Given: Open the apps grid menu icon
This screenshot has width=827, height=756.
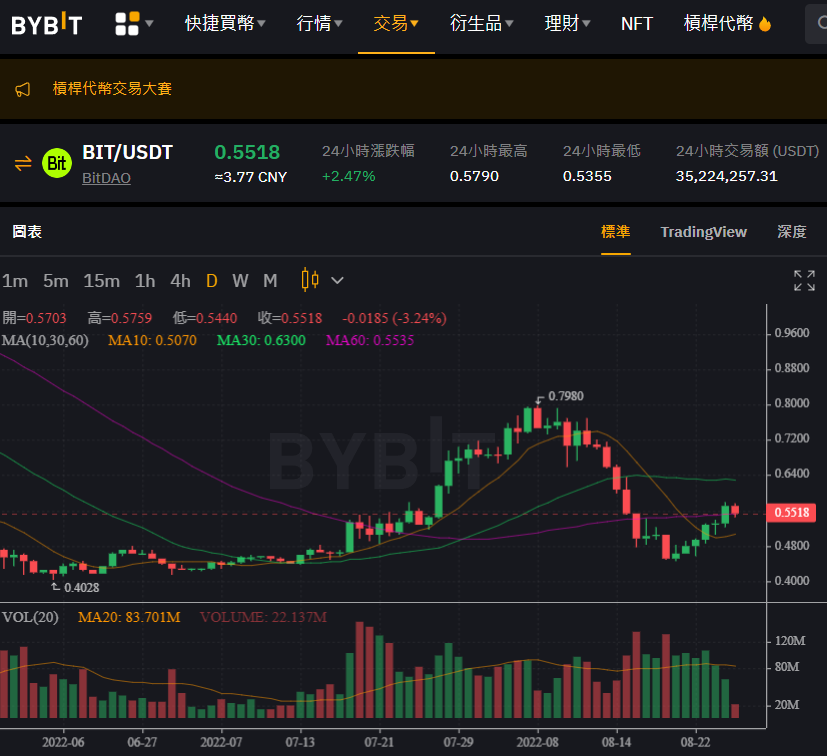Looking at the screenshot, I should 127,24.
